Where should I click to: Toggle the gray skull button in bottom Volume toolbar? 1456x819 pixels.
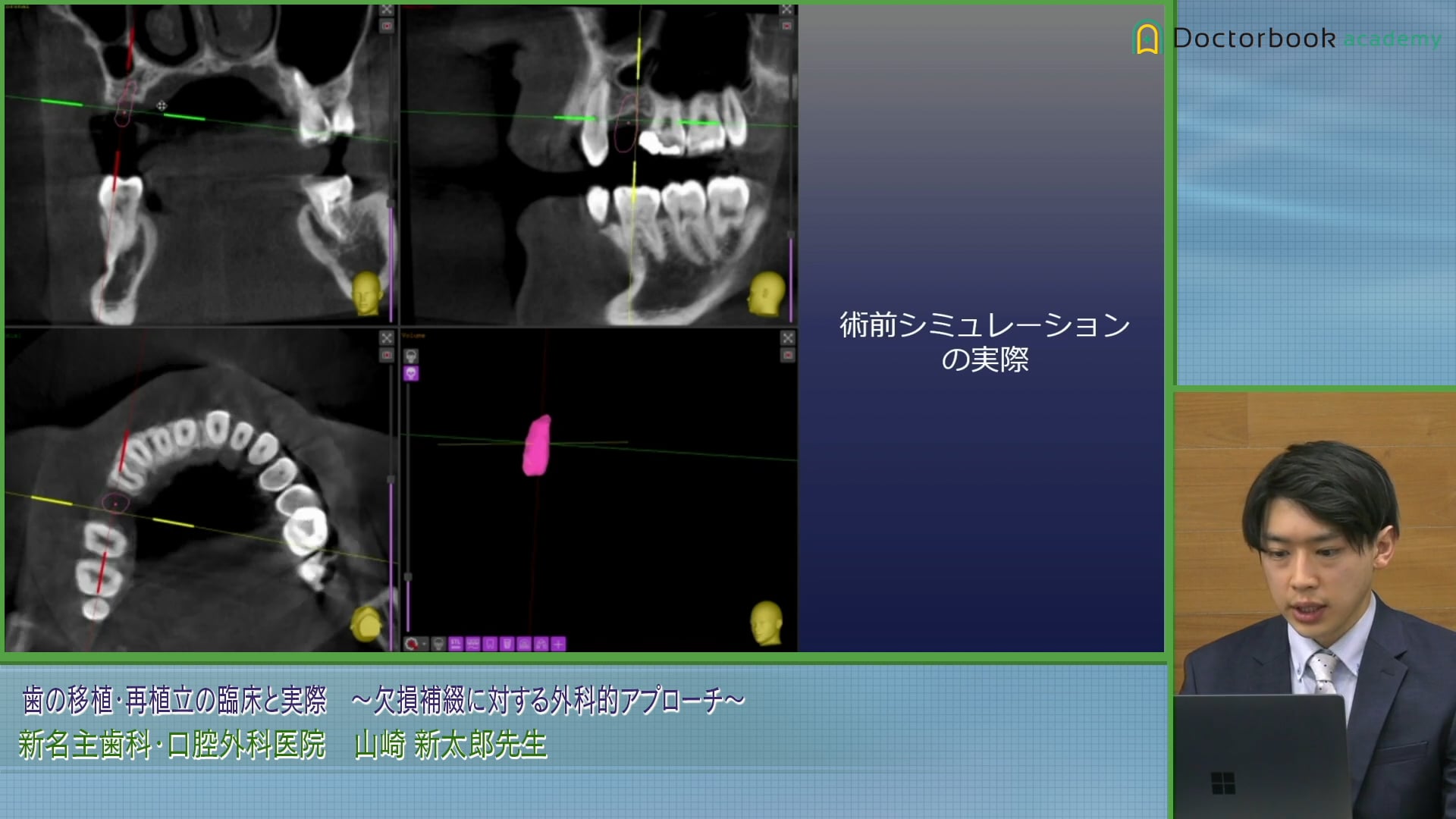pos(438,644)
